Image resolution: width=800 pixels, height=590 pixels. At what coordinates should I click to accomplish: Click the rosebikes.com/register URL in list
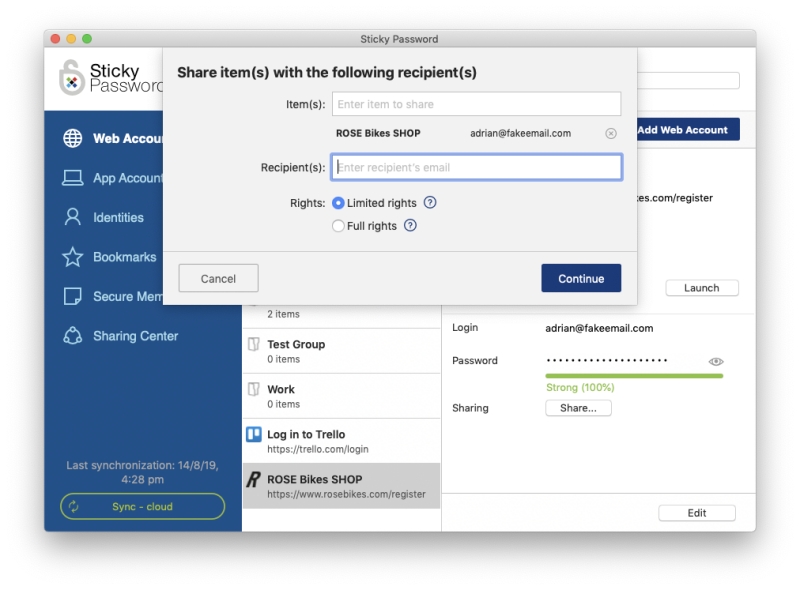[x=346, y=494]
